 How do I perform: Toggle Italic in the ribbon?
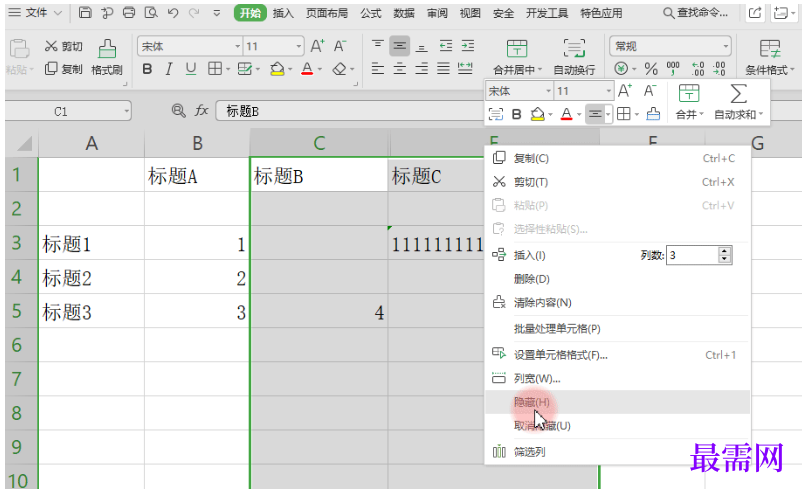(x=169, y=69)
